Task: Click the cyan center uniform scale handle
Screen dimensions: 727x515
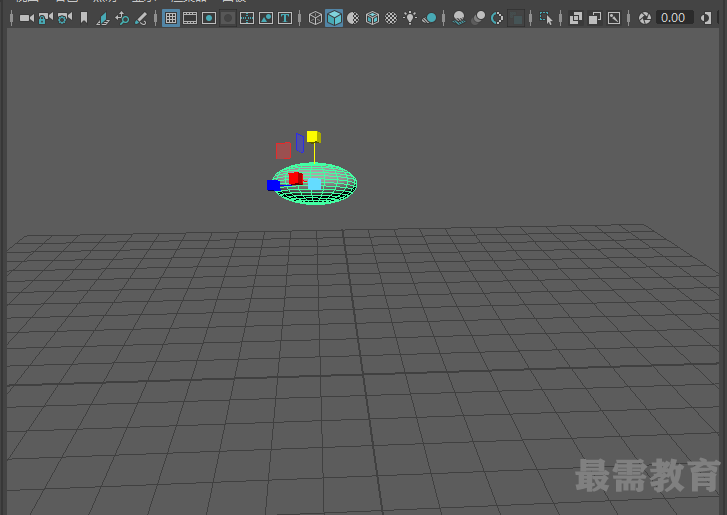Action: [x=315, y=184]
